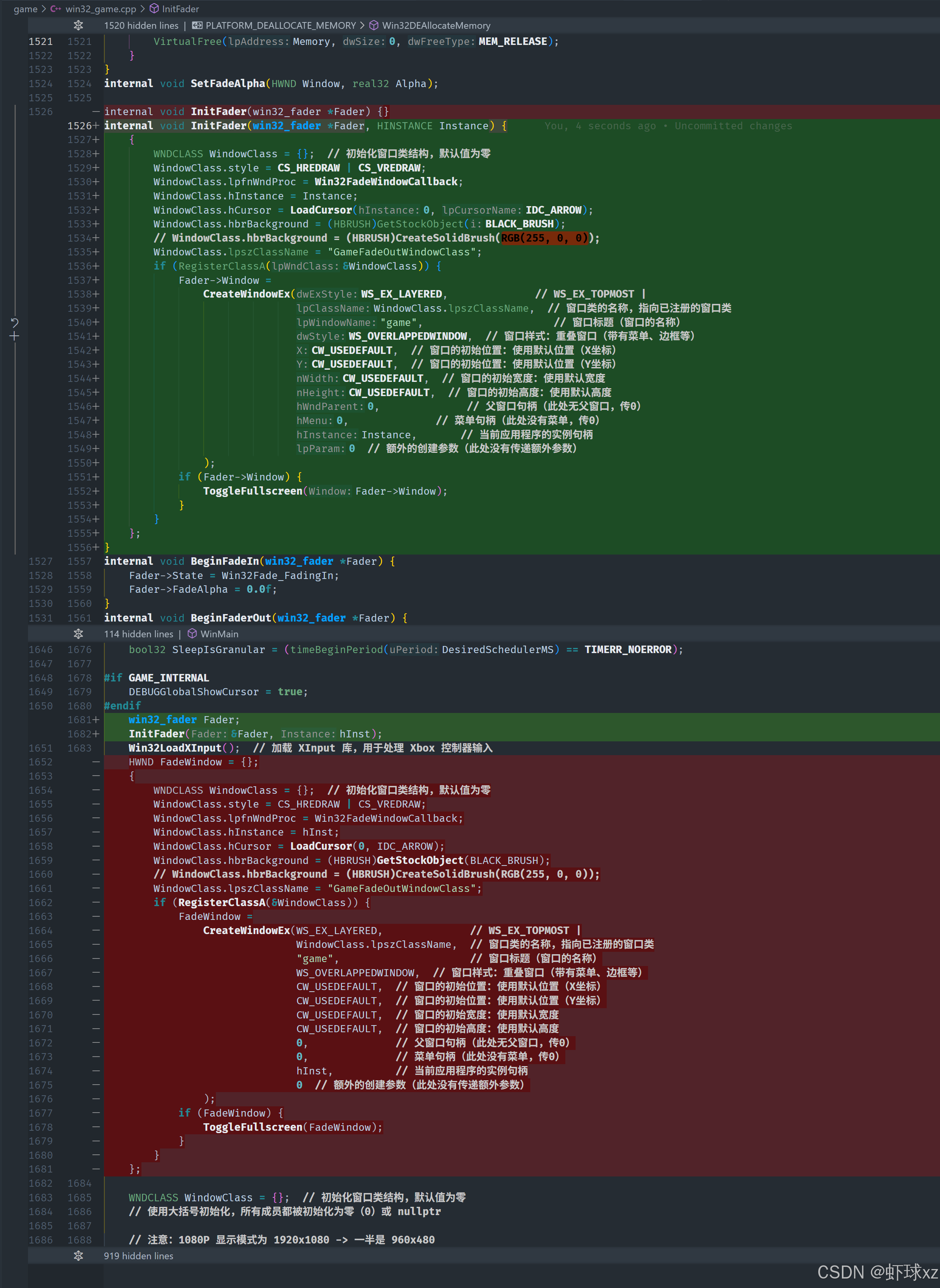940x1288 pixels.
Task: Reveal the 919 hidden lines
Action: 138,1256
